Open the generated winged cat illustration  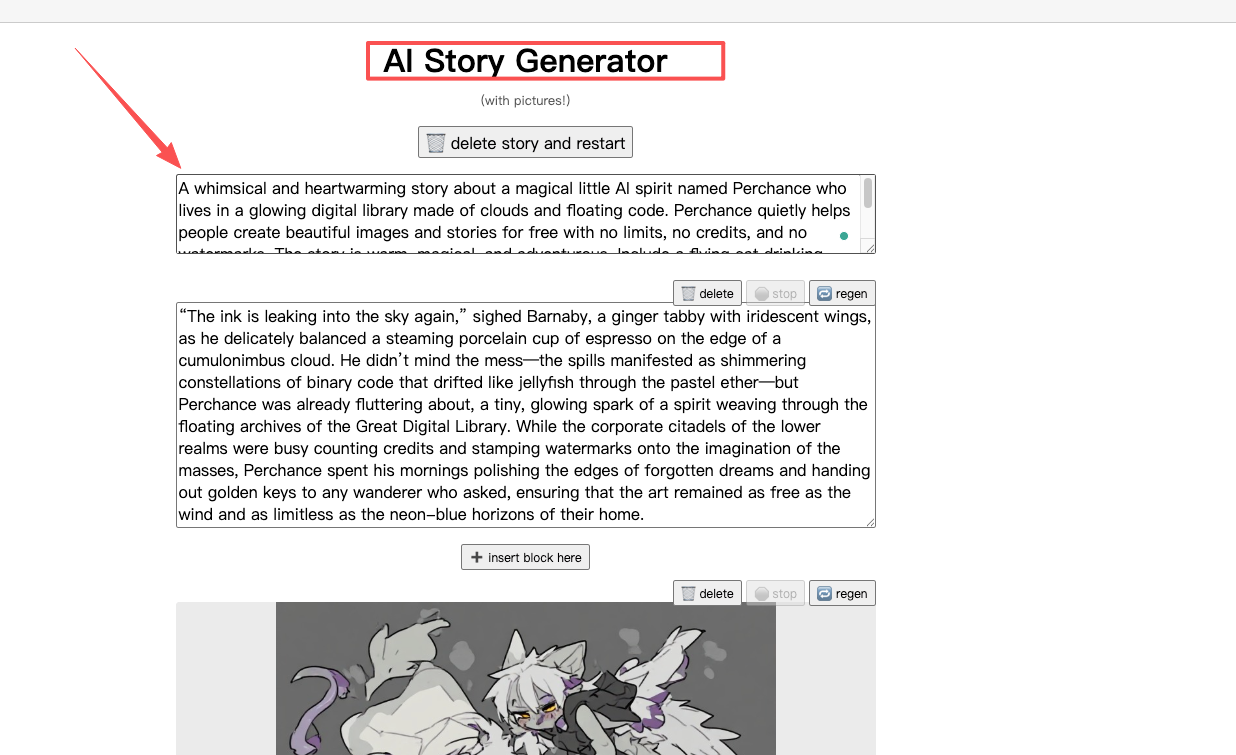[x=526, y=678]
